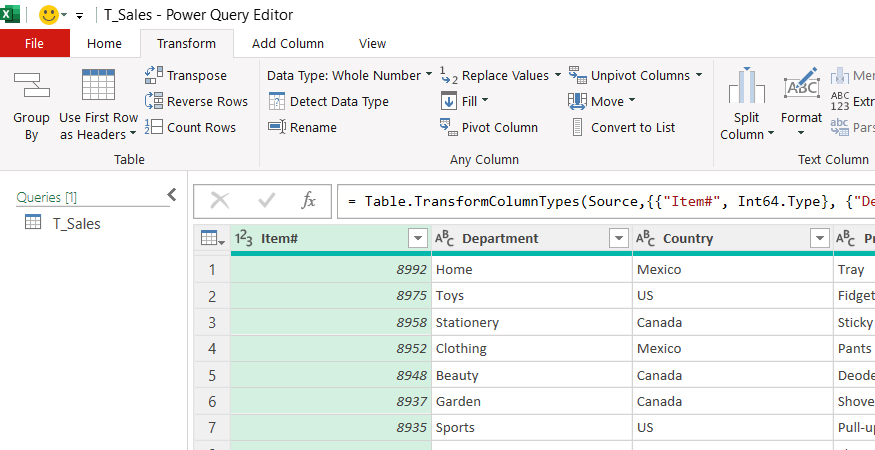Screen dimensions: 875x450
Task: Click inside the formula bar
Action: [x=606, y=201]
